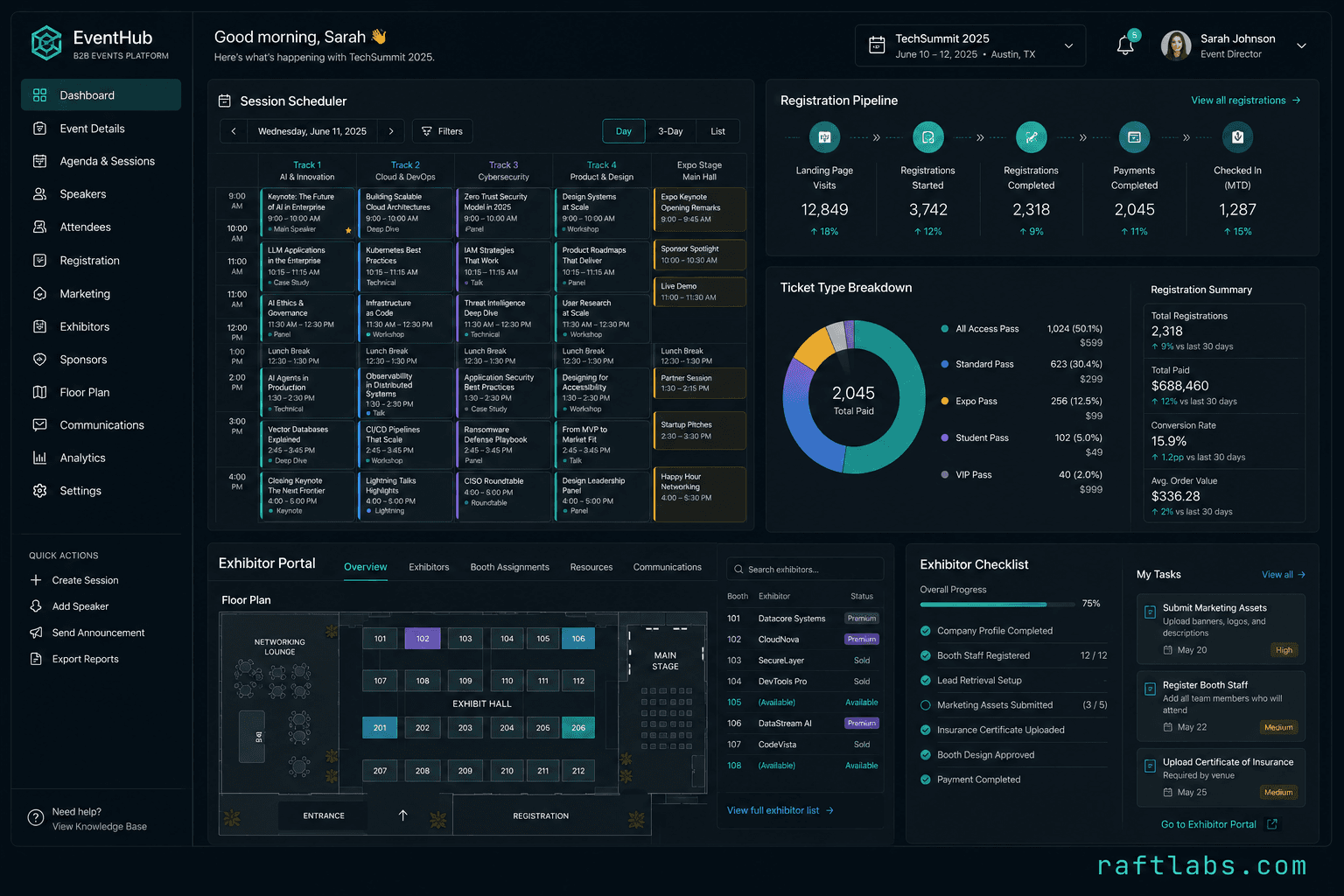This screenshot has height=896, width=1344.
Task: Click the Landing Page Visits pipeline icon
Action: [x=824, y=137]
